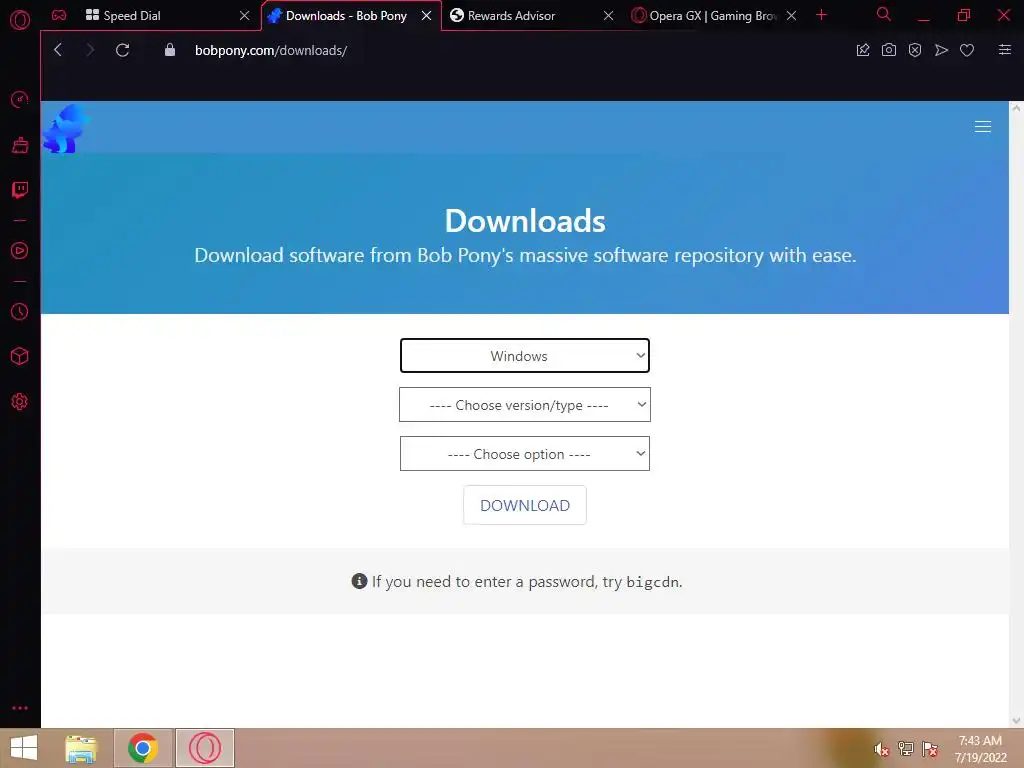Click the edit/share page icon in address bar
The image size is (1024, 768).
863,50
